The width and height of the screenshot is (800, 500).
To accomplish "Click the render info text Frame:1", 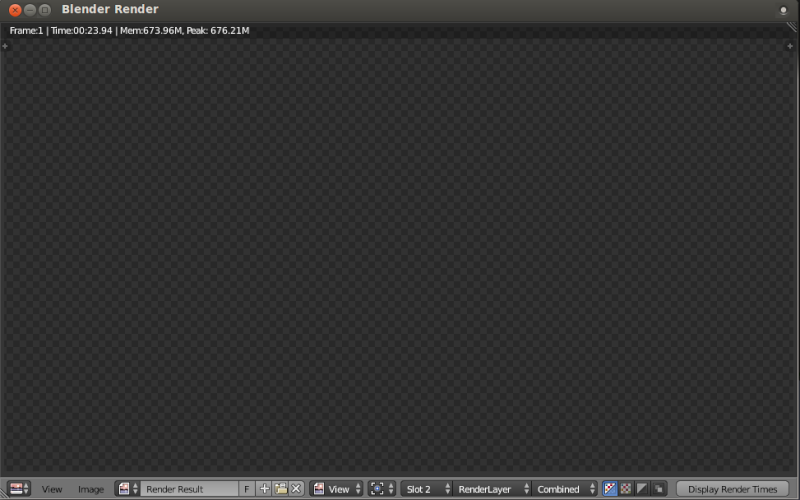I will tap(27, 31).
